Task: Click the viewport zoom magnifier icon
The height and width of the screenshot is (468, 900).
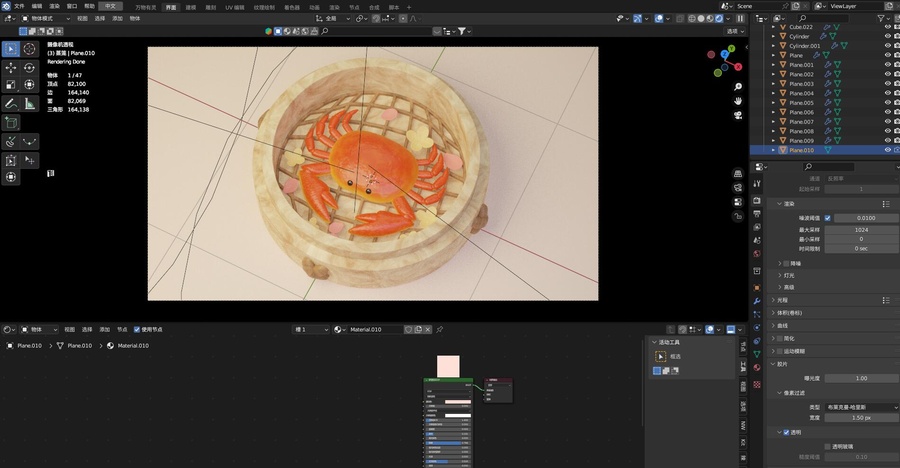Action: point(738,87)
